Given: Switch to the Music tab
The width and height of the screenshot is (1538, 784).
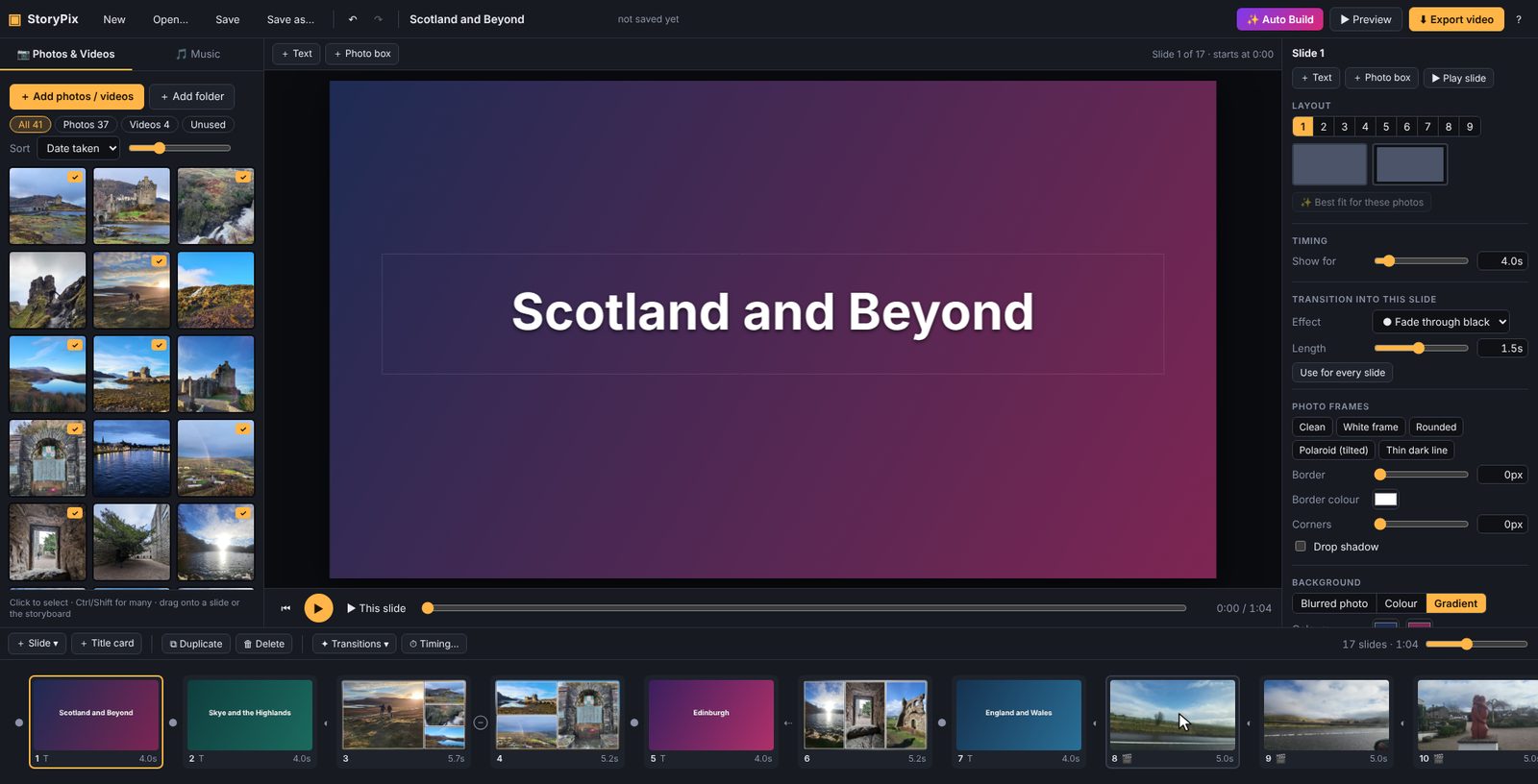Looking at the screenshot, I should 198,55.
